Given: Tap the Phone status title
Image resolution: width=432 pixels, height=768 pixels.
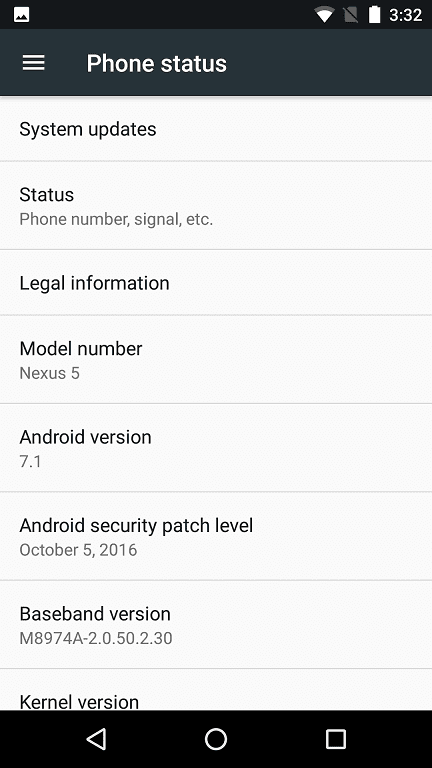Looking at the screenshot, I should click(156, 64).
